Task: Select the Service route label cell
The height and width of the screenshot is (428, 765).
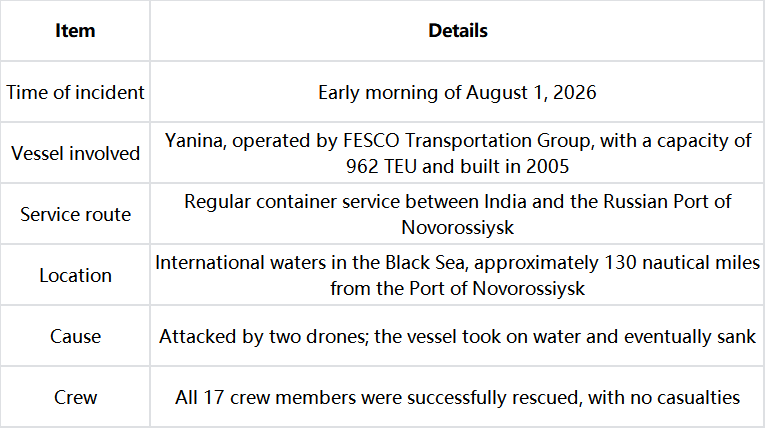Action: pos(75,214)
